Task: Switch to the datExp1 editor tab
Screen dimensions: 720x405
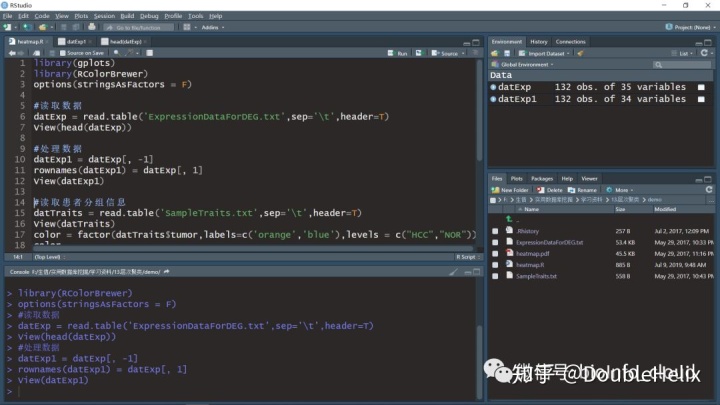Action: pyautogui.click(x=76, y=42)
